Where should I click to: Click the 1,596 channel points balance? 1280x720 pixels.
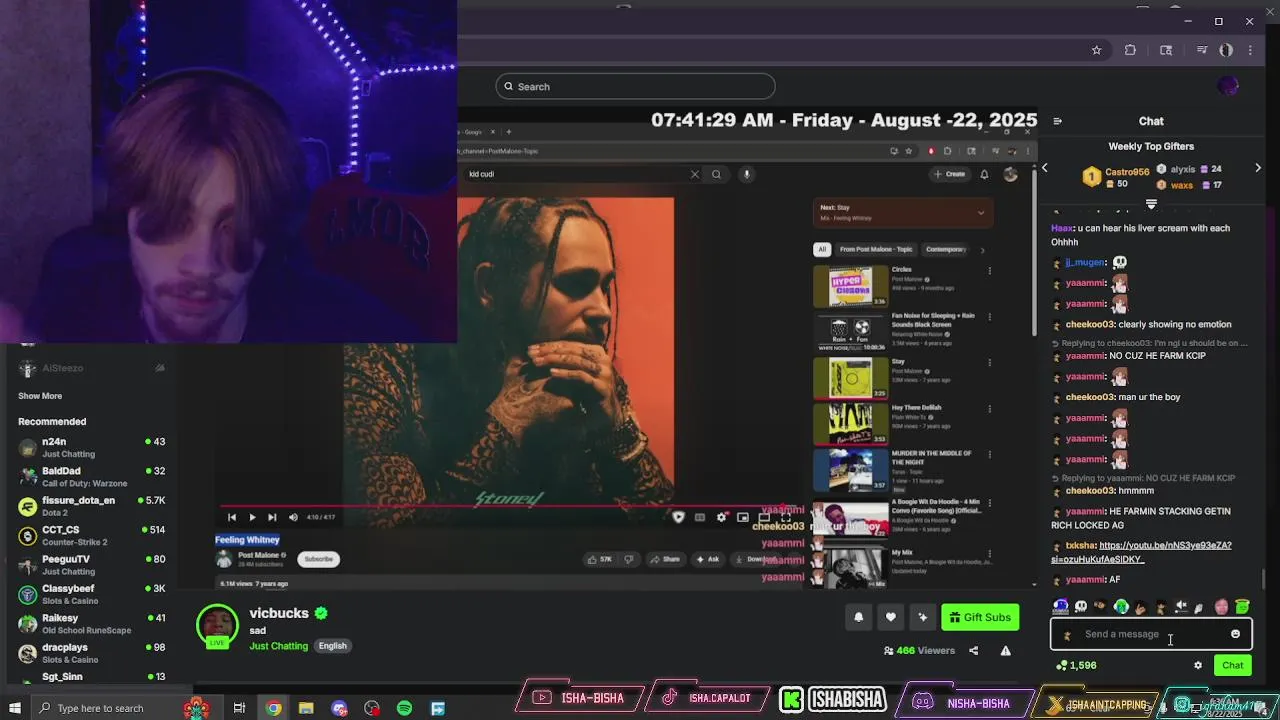1076,665
